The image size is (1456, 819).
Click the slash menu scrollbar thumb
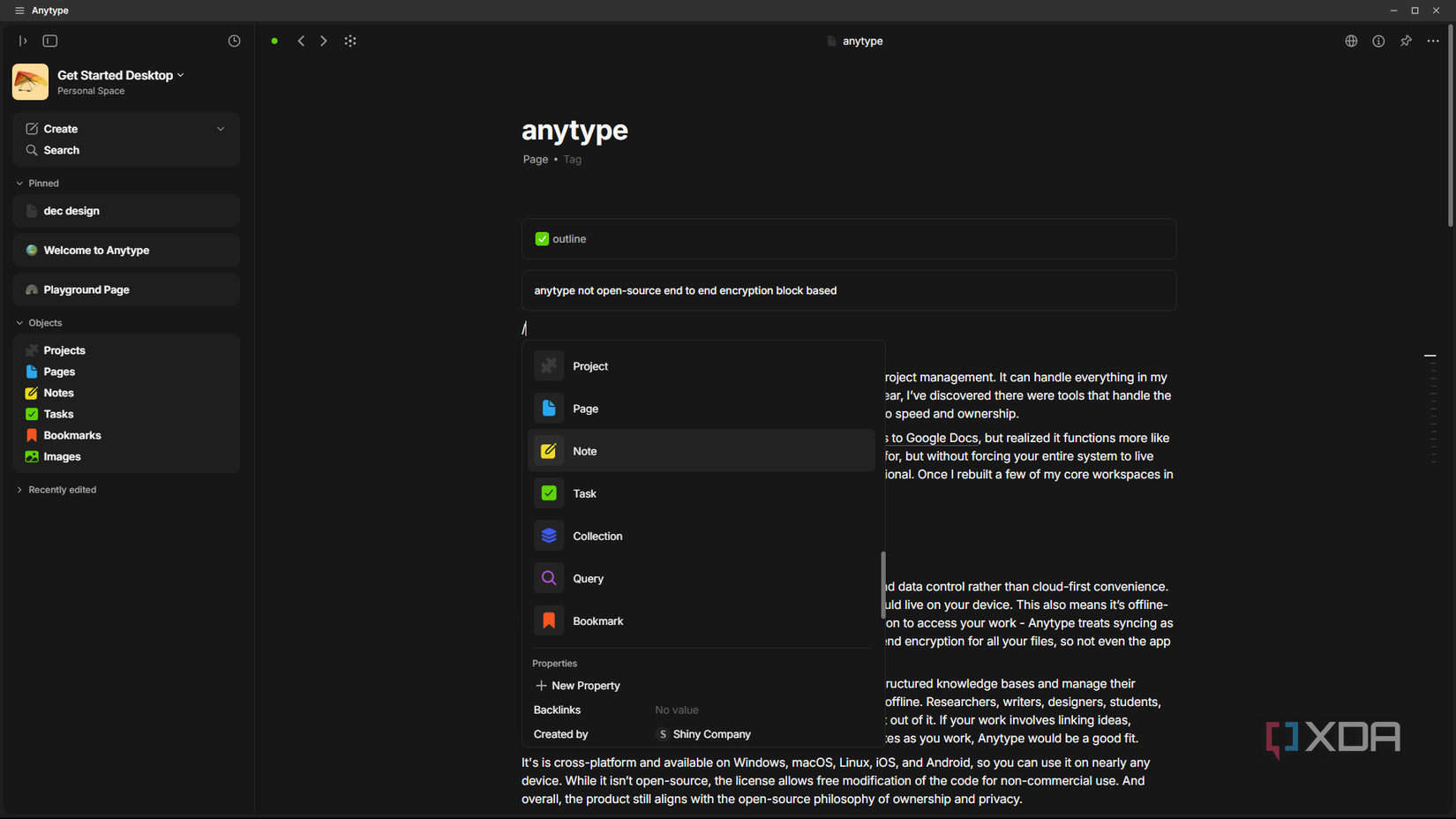coord(882,585)
